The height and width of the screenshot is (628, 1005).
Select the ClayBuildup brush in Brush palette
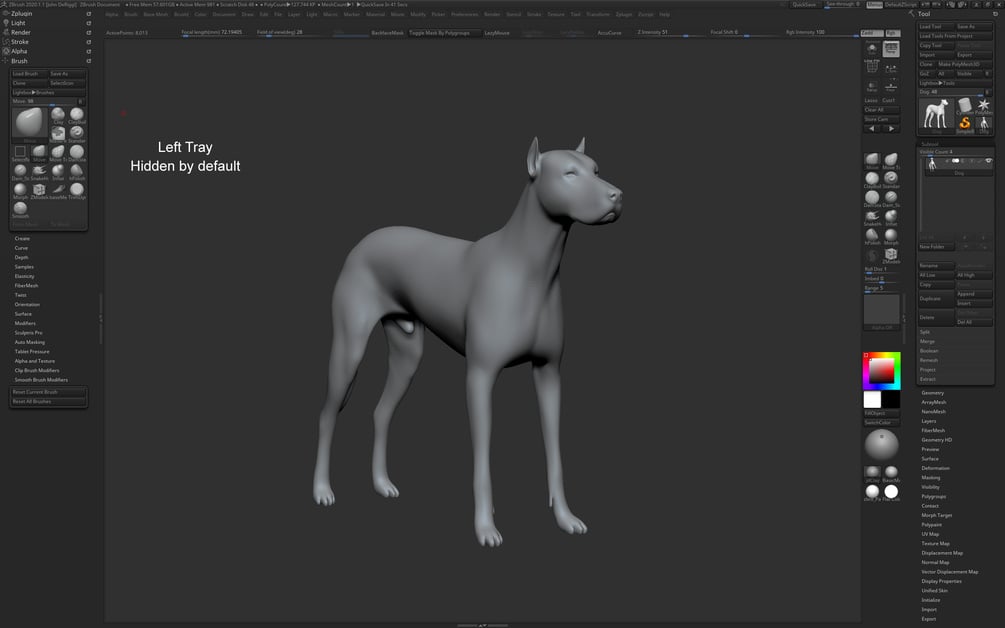[77, 115]
